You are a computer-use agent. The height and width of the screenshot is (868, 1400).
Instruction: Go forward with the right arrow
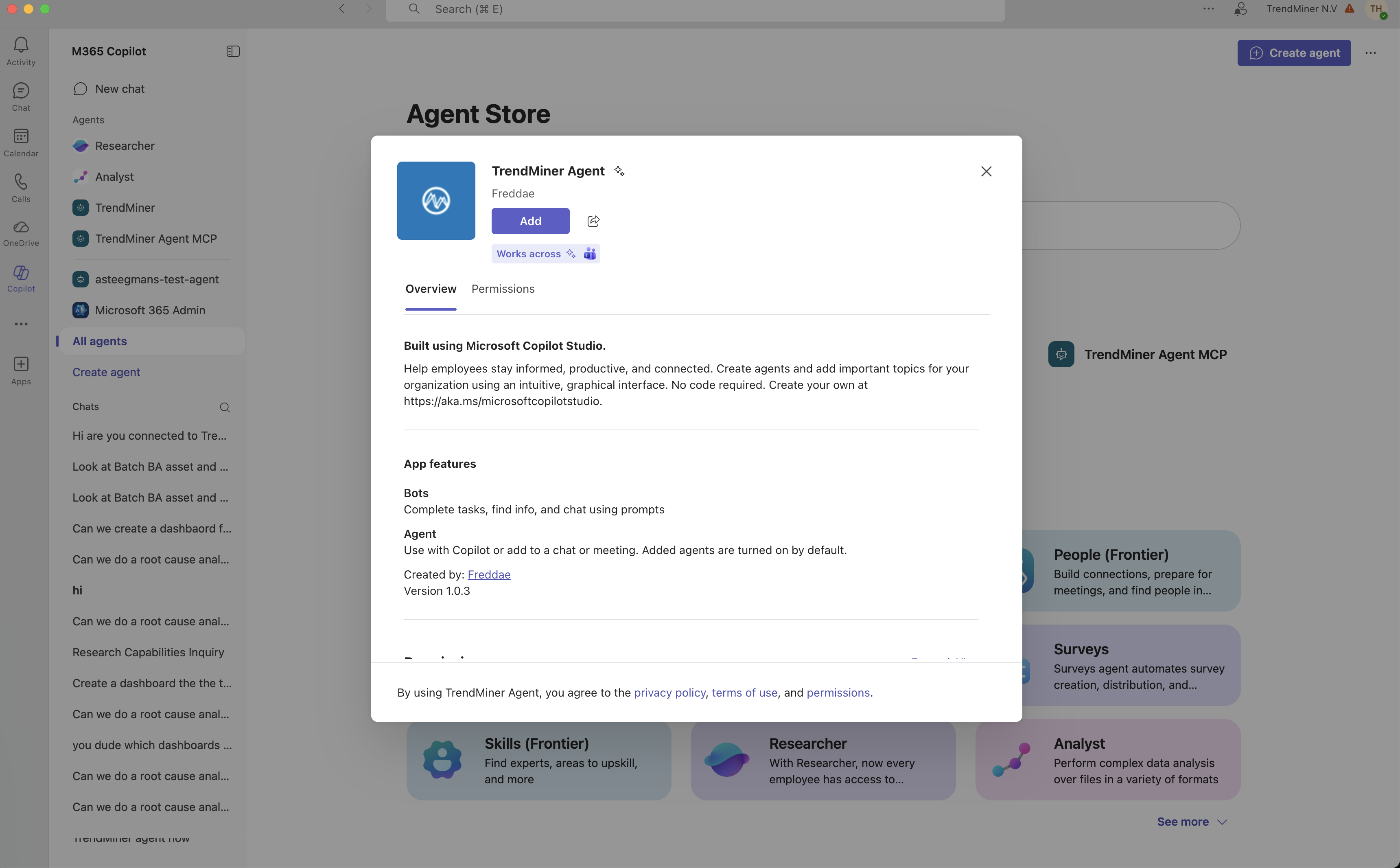point(369,9)
